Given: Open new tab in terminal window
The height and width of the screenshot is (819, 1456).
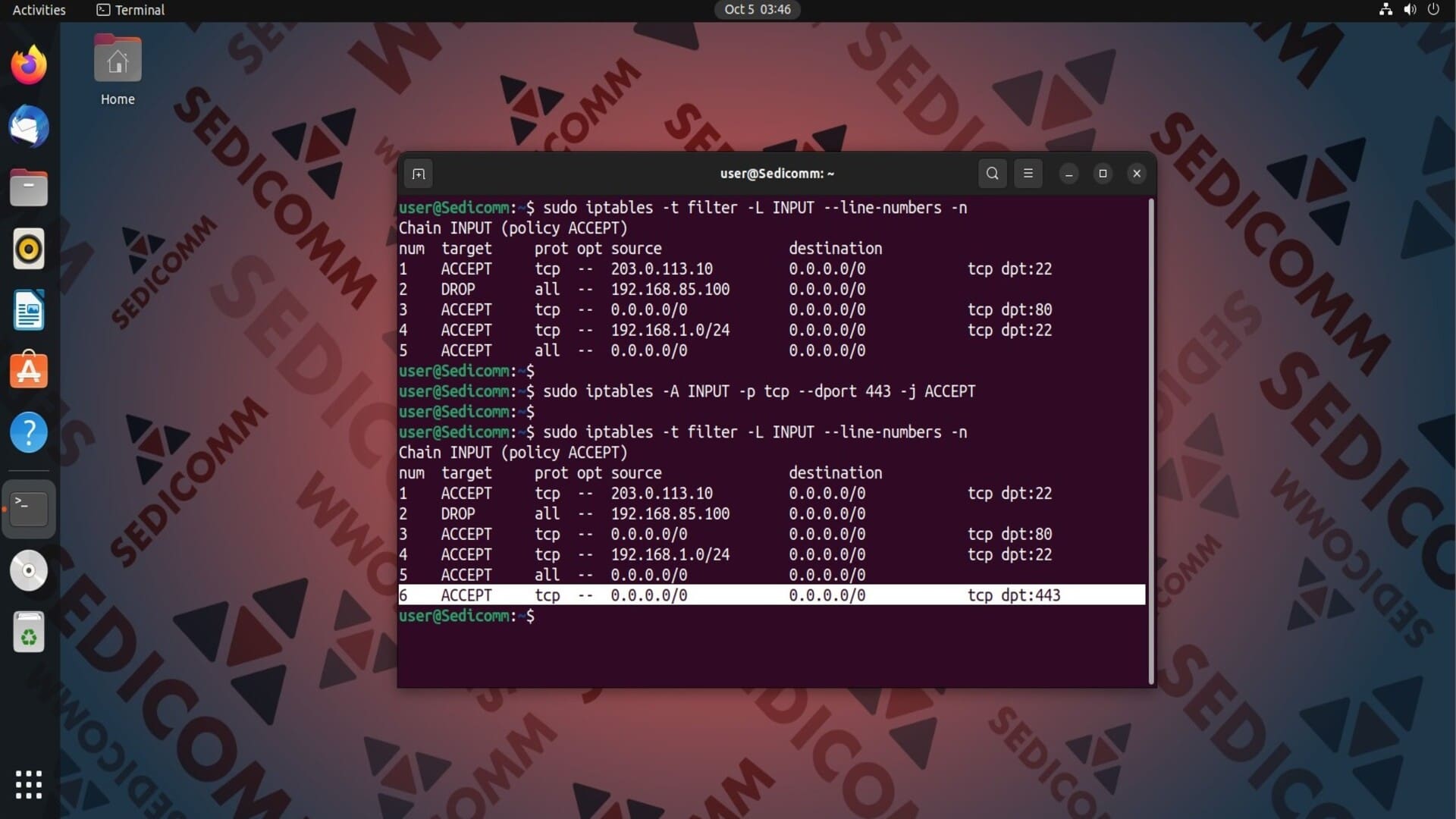Looking at the screenshot, I should (419, 174).
